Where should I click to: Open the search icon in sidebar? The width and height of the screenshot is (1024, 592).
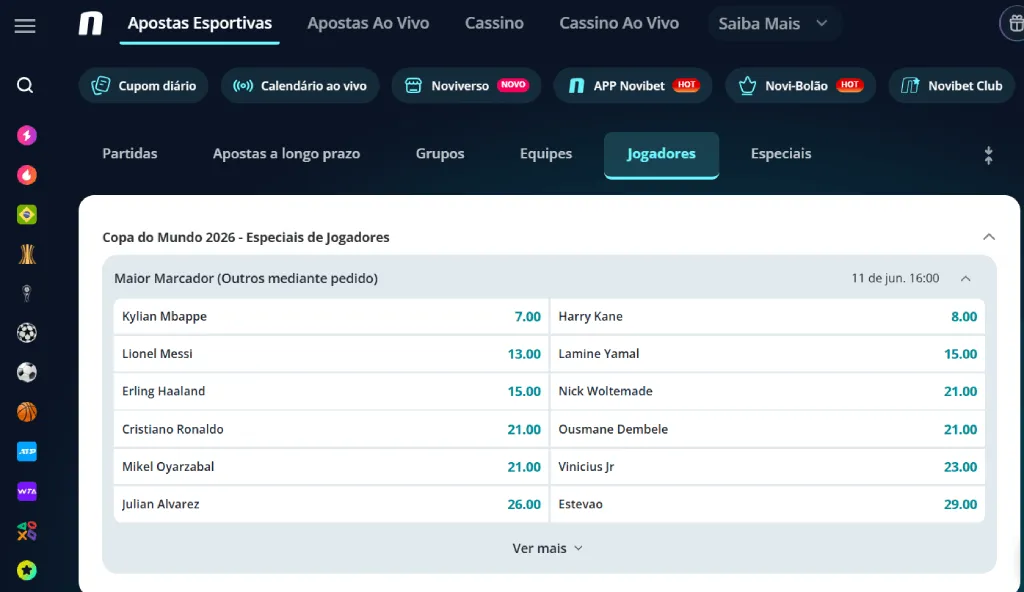[x=25, y=85]
